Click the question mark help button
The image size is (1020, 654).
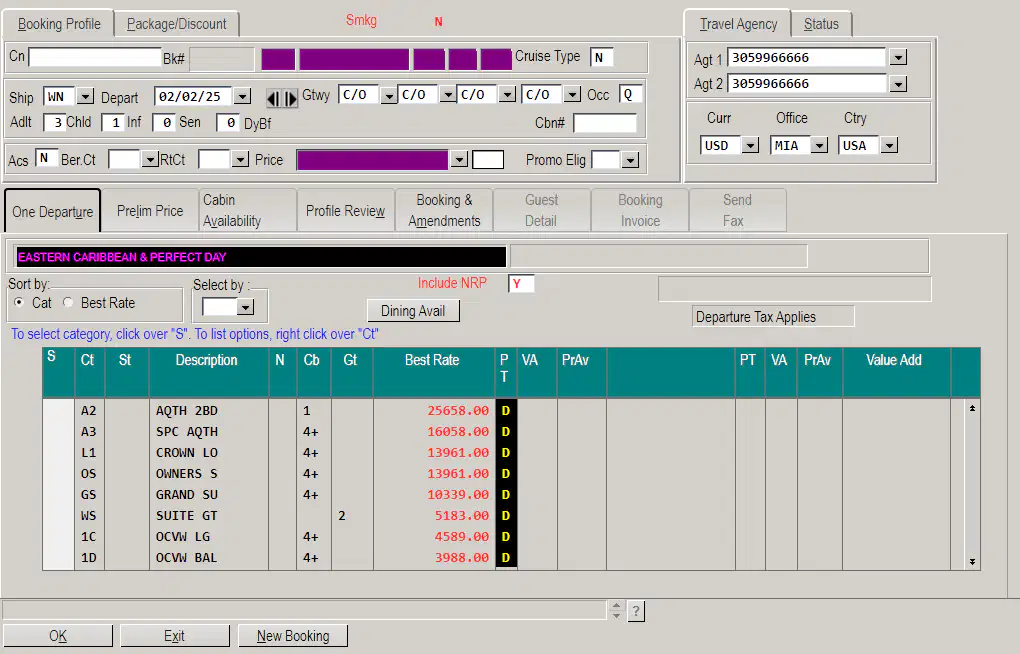[636, 611]
